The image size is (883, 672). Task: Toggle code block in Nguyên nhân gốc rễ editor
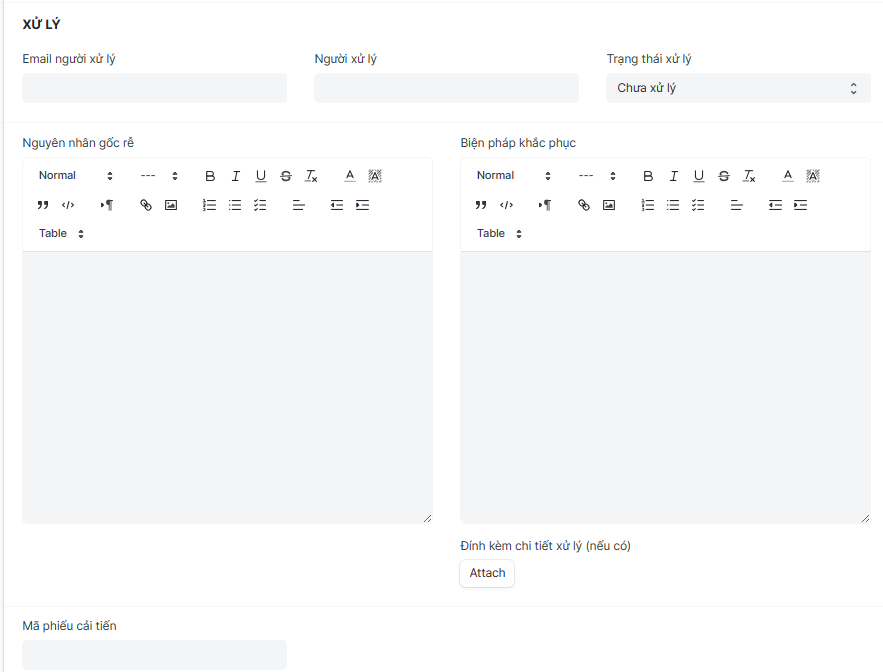click(x=68, y=205)
